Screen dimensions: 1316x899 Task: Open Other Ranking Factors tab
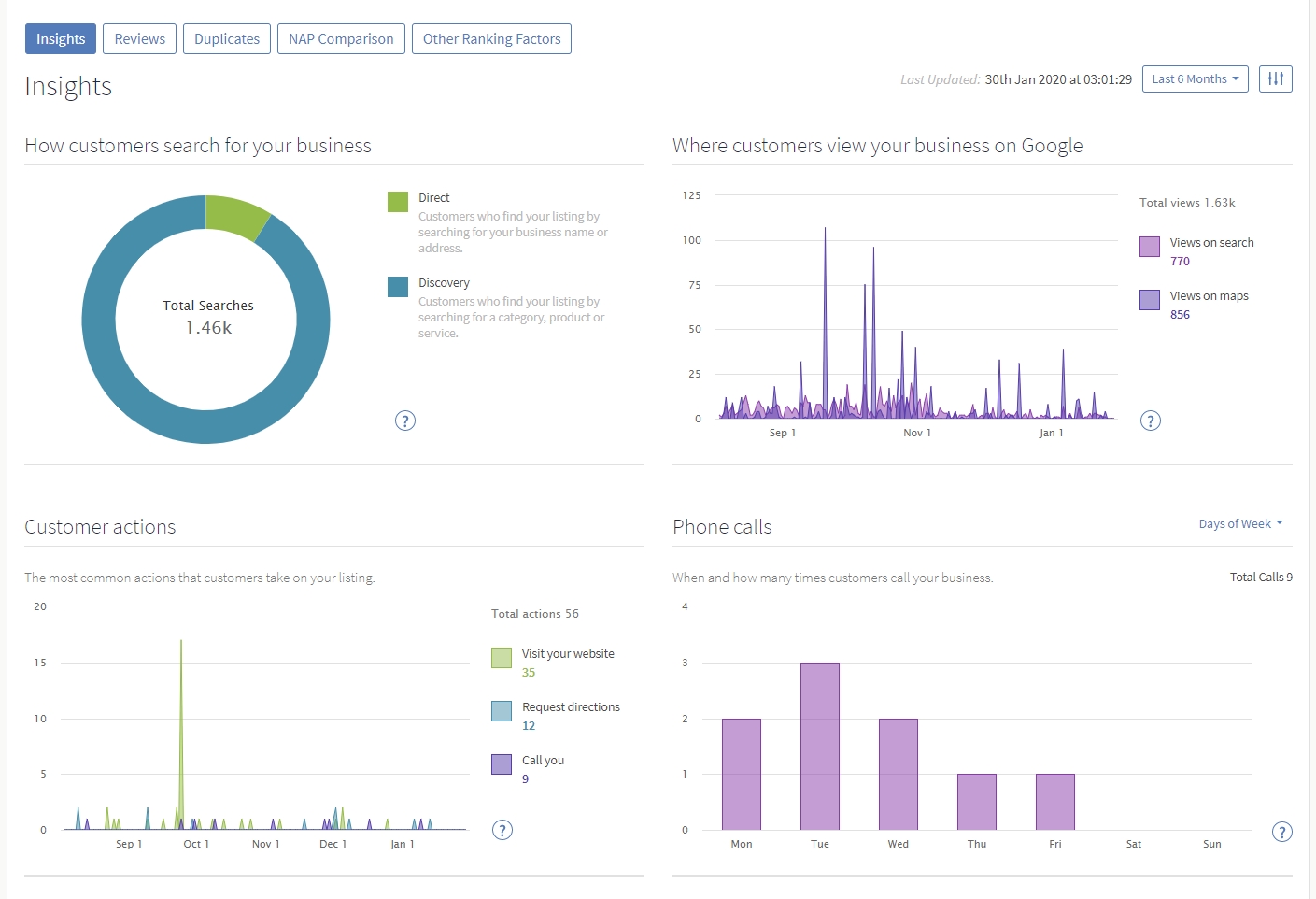click(x=491, y=39)
